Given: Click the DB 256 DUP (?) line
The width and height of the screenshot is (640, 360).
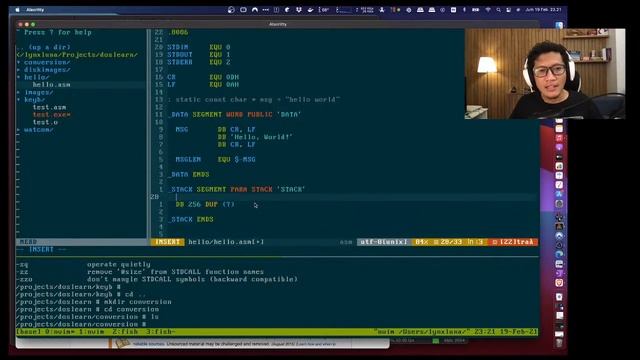Looking at the screenshot, I should [205, 204].
